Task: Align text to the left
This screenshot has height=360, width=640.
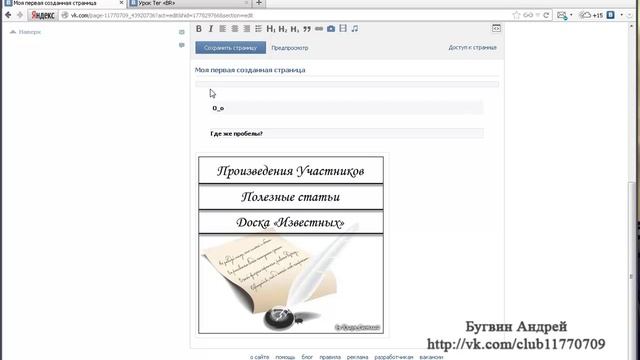Action: tap(222, 29)
